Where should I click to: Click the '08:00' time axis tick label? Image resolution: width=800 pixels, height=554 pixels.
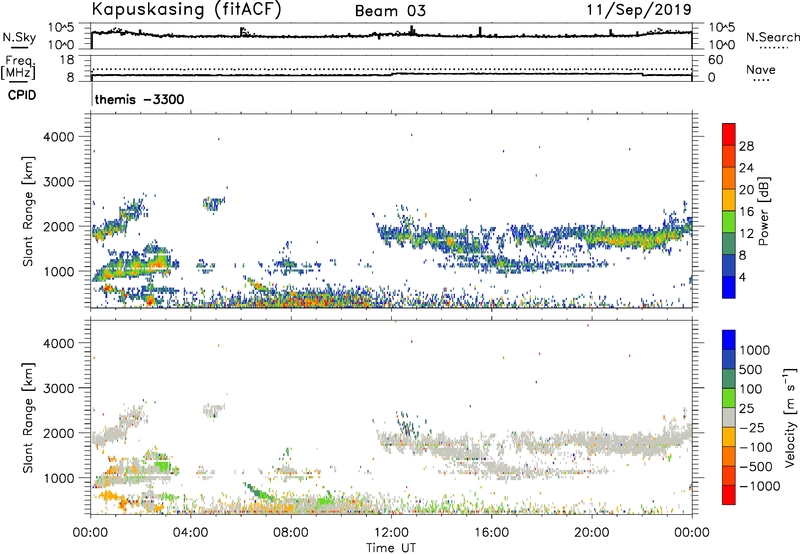pos(291,533)
